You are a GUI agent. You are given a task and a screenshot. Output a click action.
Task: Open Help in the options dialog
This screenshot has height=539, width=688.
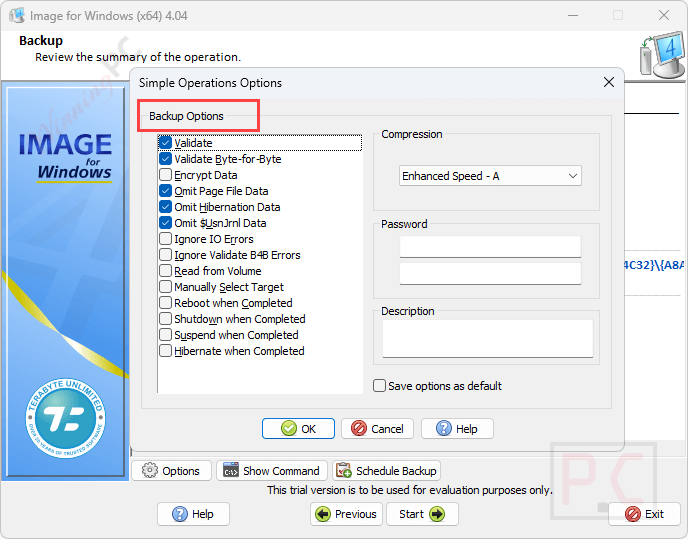[457, 428]
